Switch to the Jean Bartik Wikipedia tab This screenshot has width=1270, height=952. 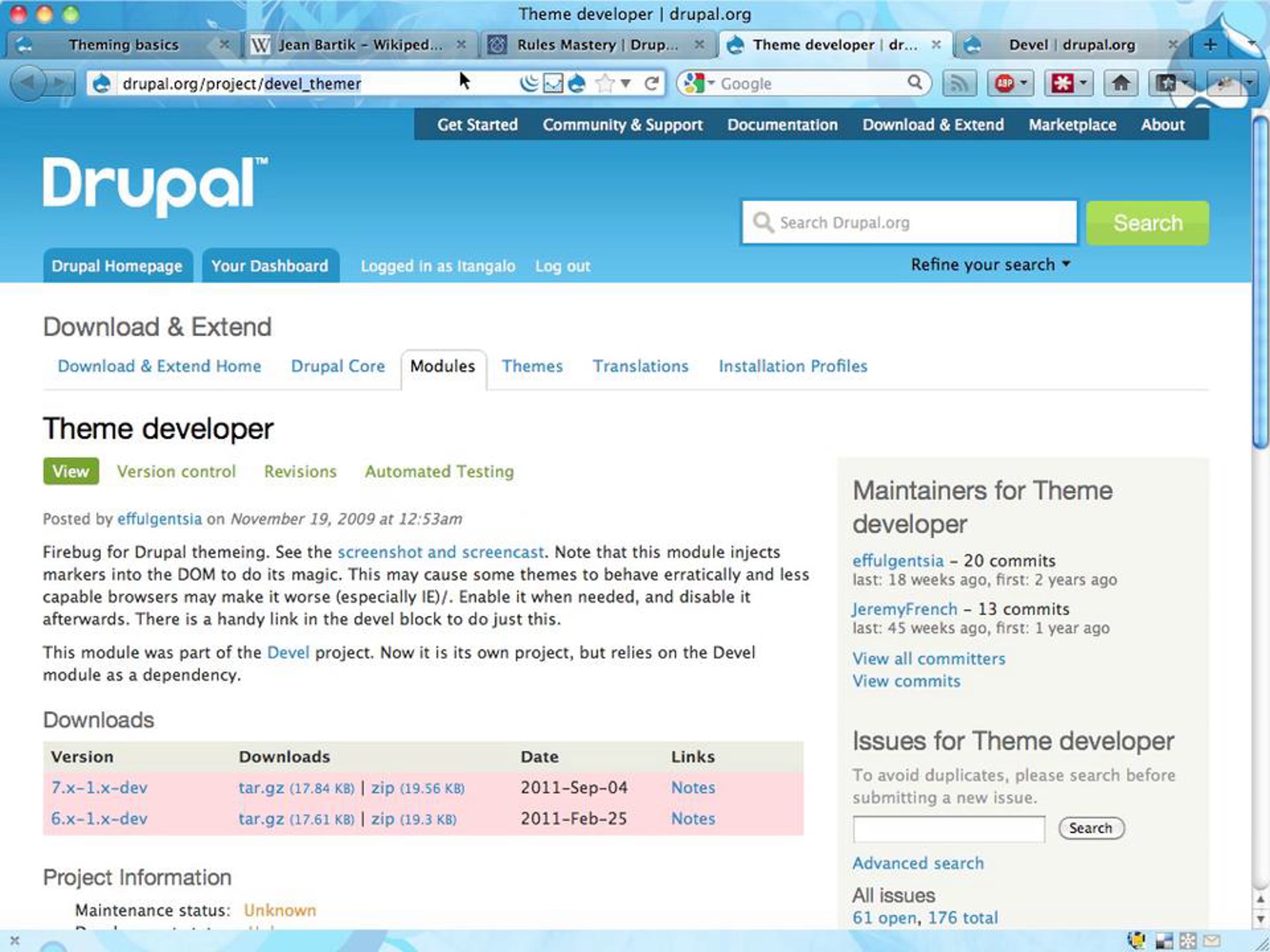pyautogui.click(x=360, y=45)
